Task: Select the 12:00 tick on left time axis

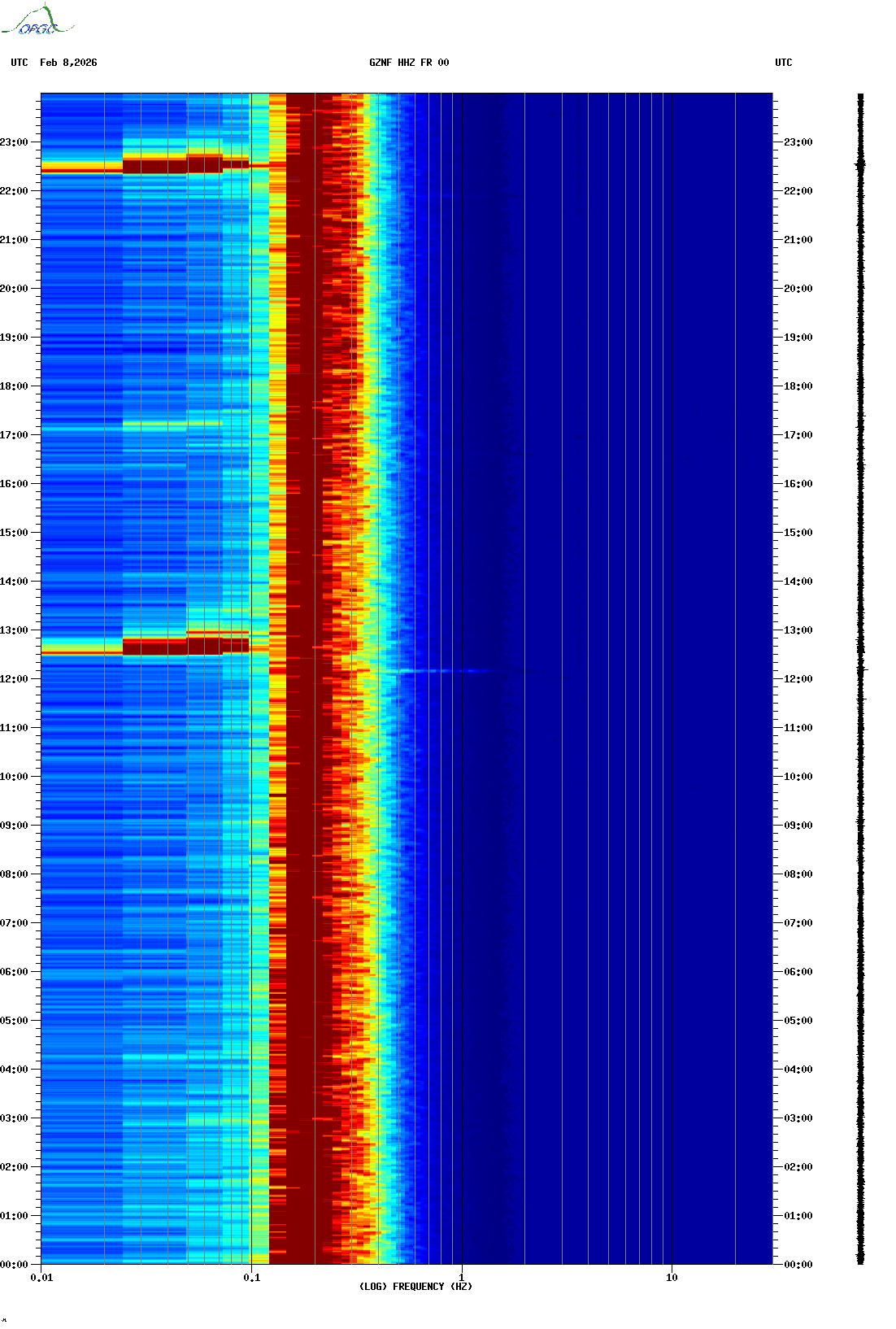Action: click(x=15, y=679)
